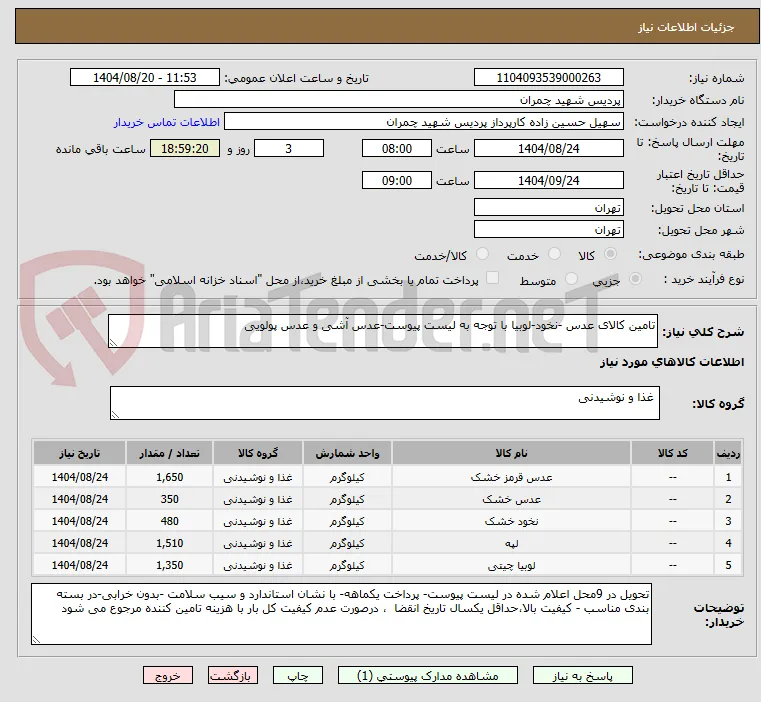Choose the متوسط purchase type radio
The image size is (761, 702).
pos(571,279)
